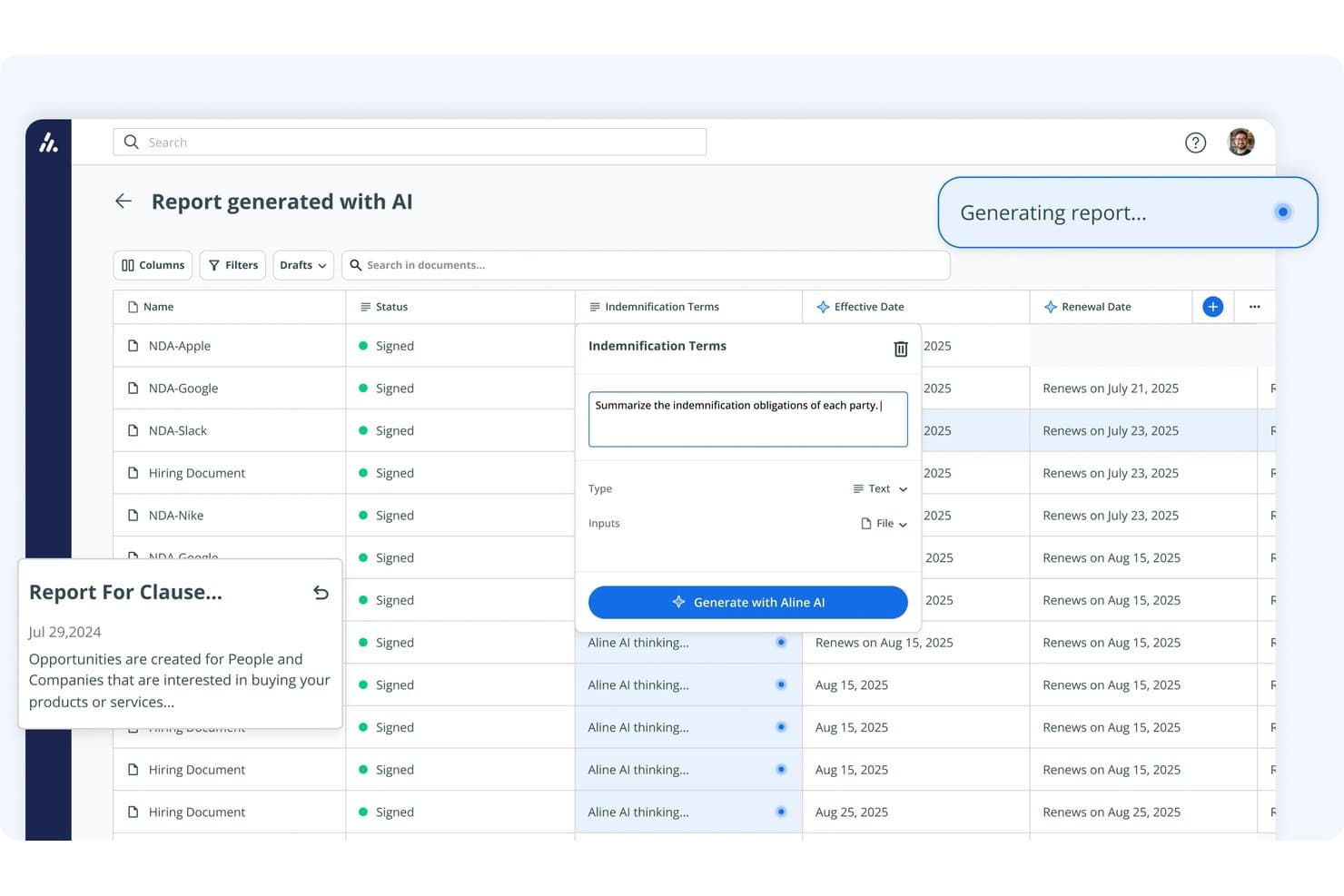The image size is (1344, 896).
Task: Open the three-dots more options menu
Action: (x=1254, y=307)
